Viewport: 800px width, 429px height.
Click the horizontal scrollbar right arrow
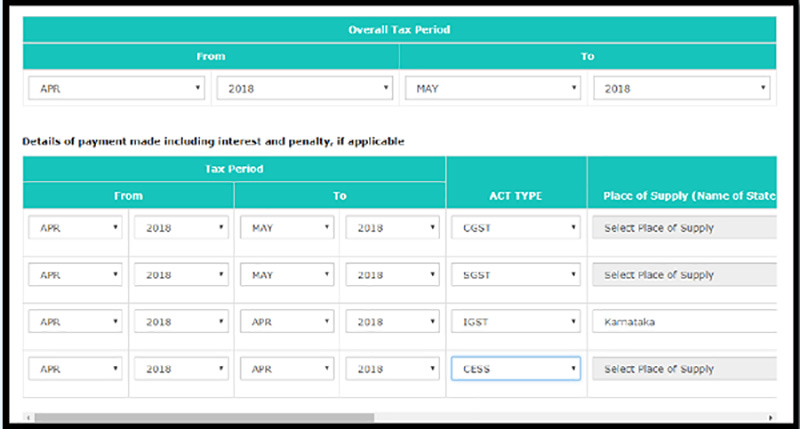coord(770,417)
